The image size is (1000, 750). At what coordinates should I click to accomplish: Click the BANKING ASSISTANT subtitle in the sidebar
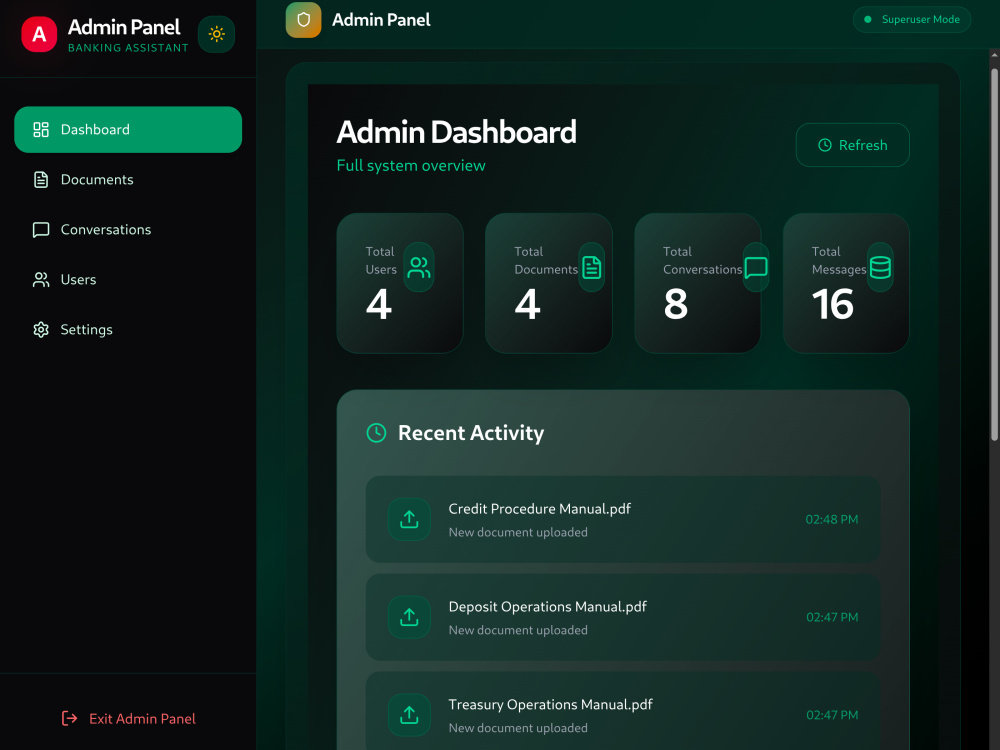point(128,48)
